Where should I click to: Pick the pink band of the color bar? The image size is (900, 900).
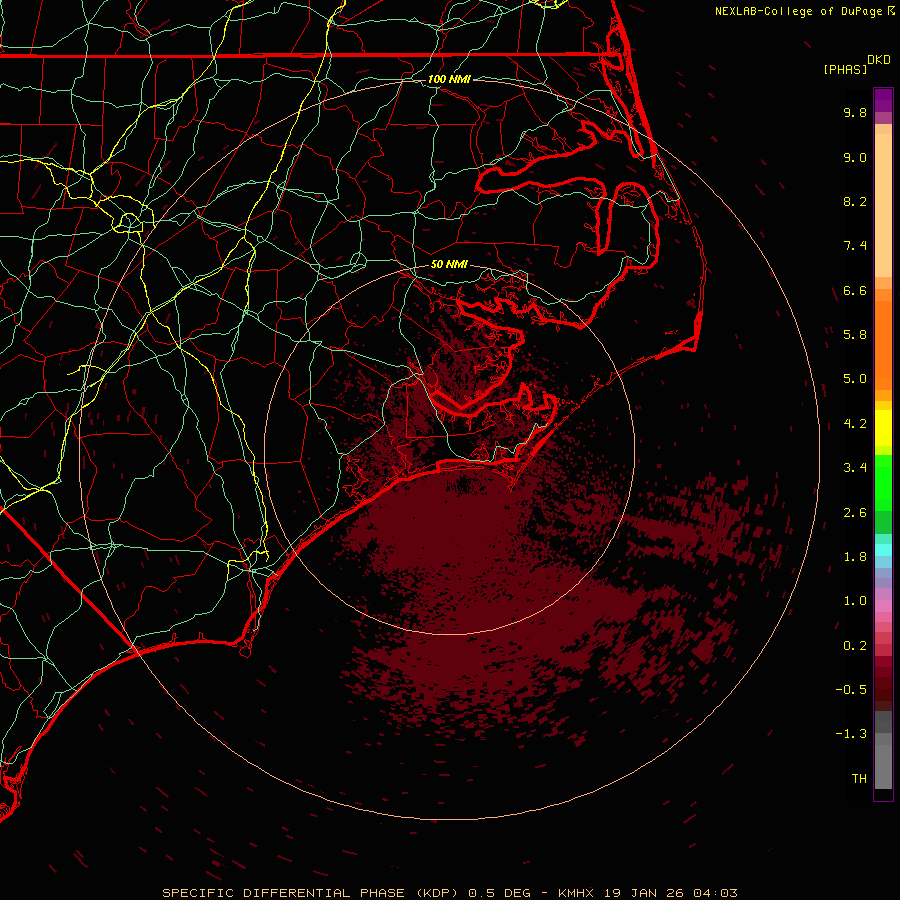pos(883,606)
